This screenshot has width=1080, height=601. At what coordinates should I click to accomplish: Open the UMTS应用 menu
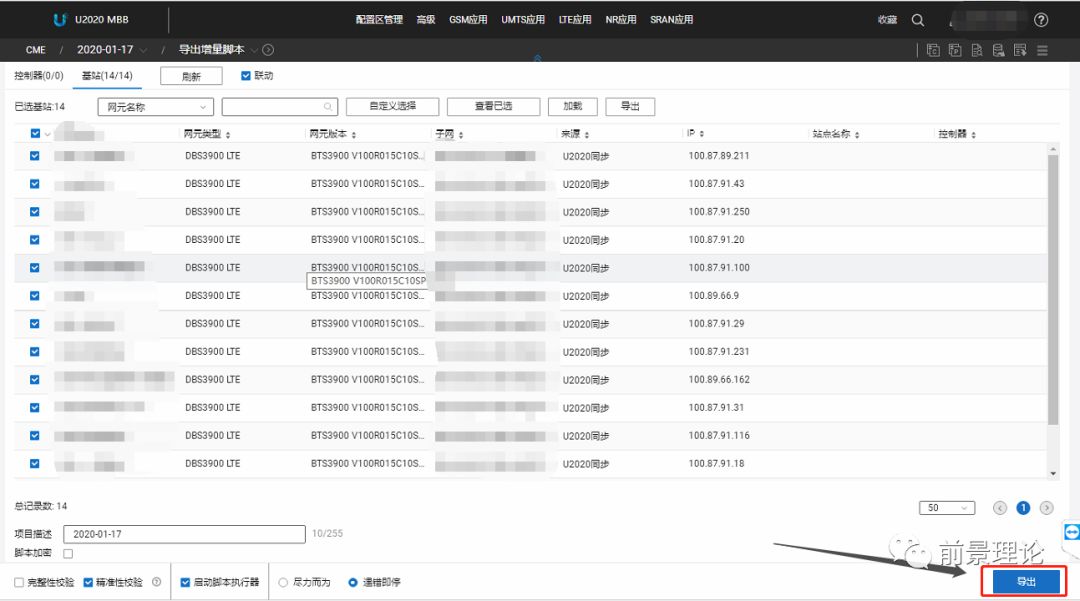tap(523, 20)
